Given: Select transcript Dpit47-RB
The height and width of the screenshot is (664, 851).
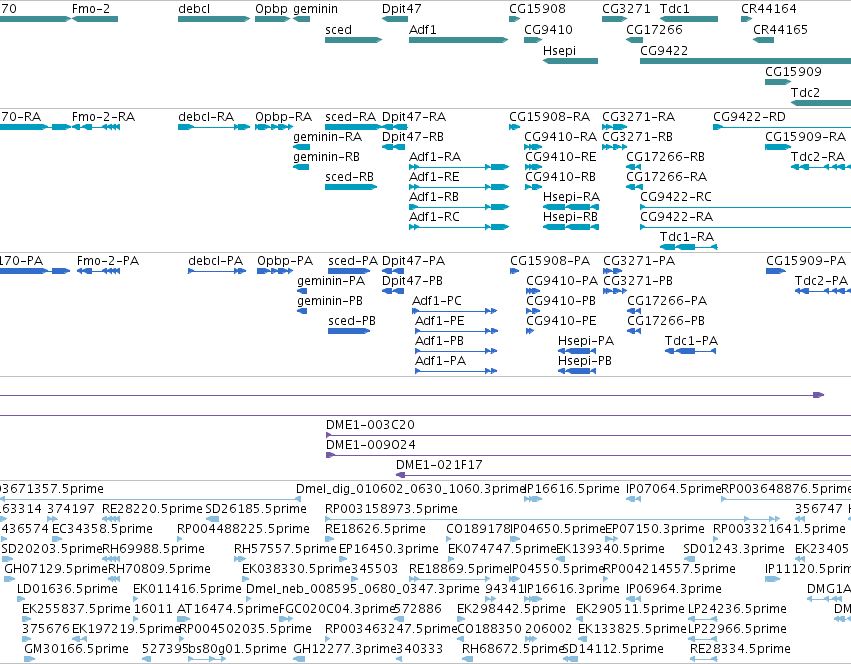Looking at the screenshot, I should (393, 147).
